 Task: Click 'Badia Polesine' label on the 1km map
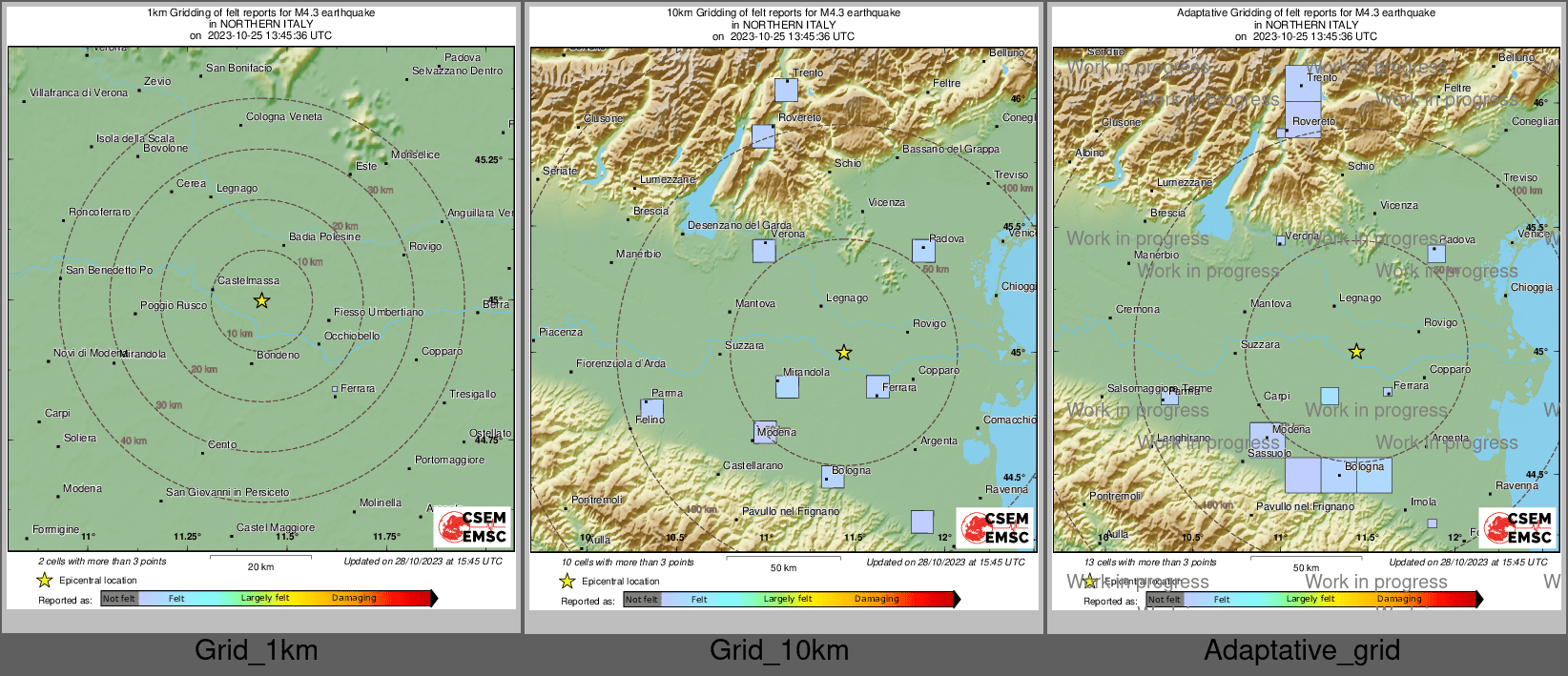click(x=324, y=236)
